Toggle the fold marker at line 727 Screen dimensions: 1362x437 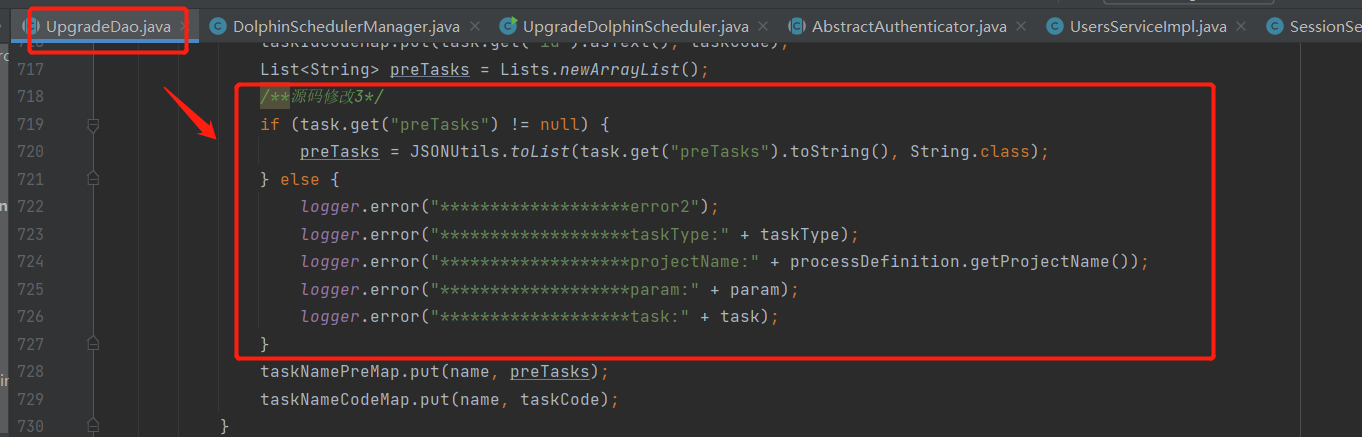coord(93,343)
